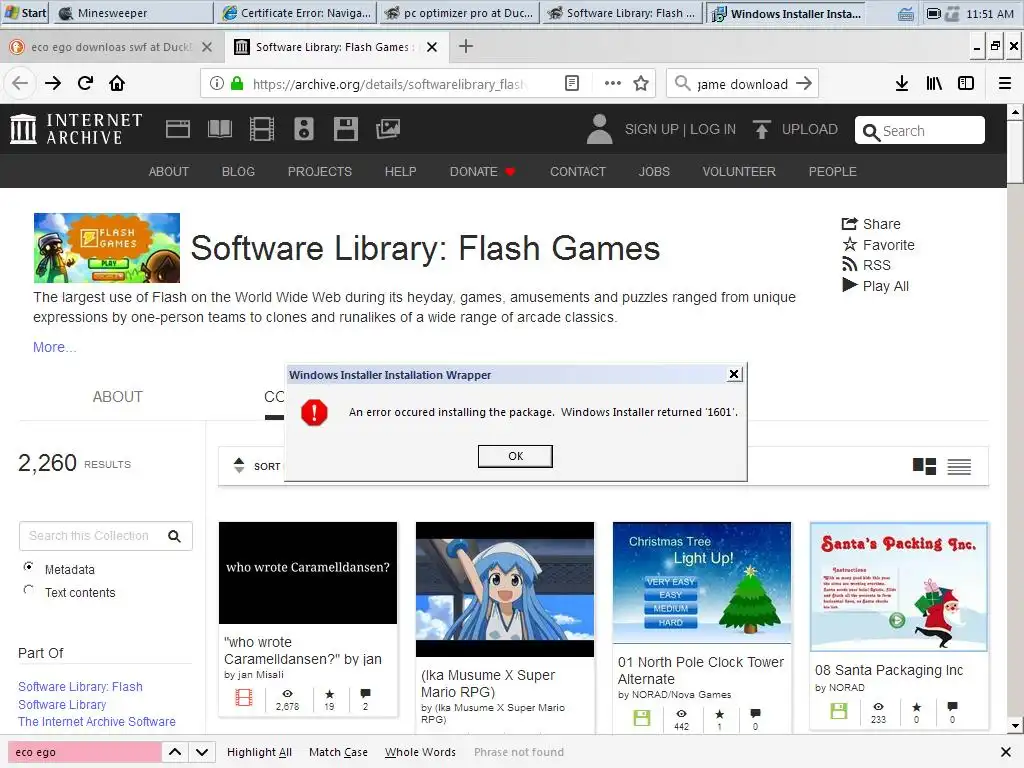Toggle the browser sidebar icon
Screen dimensions: 1024x768
[x=966, y=83]
